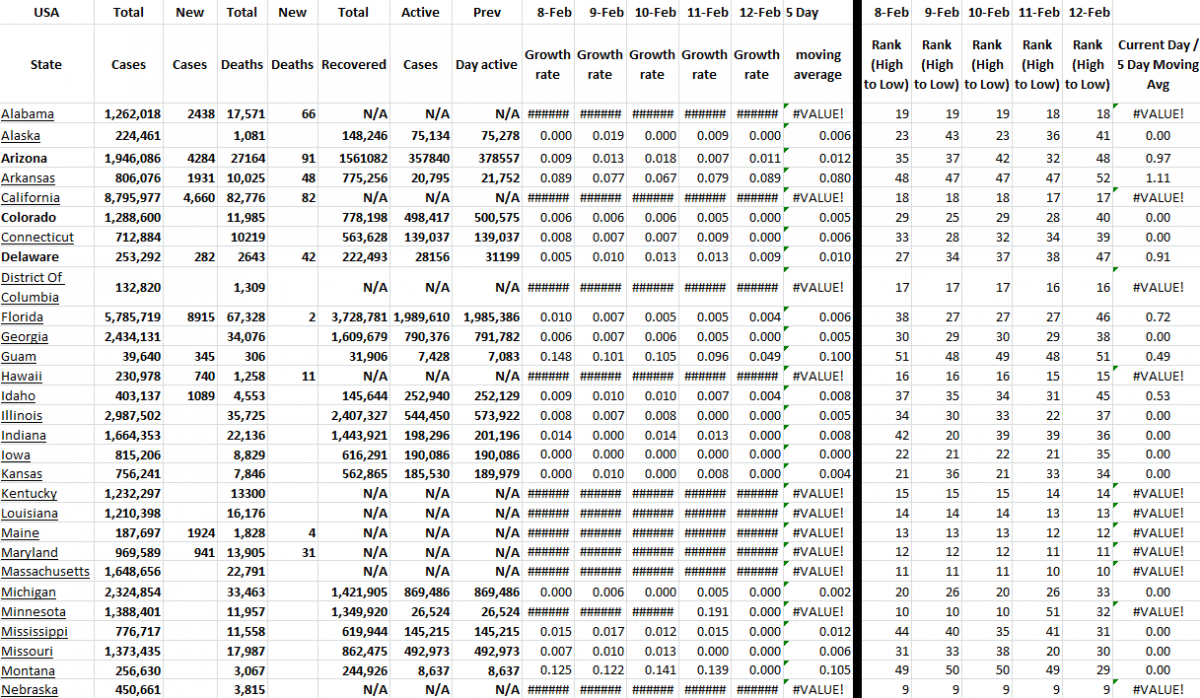Select Florida's new cases cell 8915
Viewport: 1200px width, 698px height.
pyautogui.click(x=189, y=317)
